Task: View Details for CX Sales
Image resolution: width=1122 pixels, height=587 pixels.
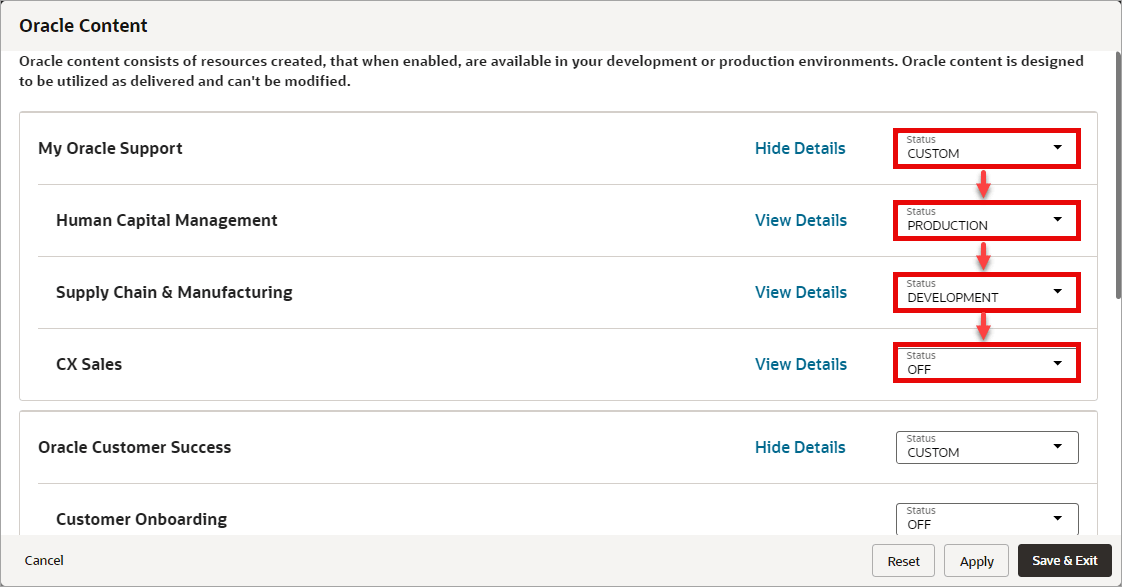Action: coord(801,364)
